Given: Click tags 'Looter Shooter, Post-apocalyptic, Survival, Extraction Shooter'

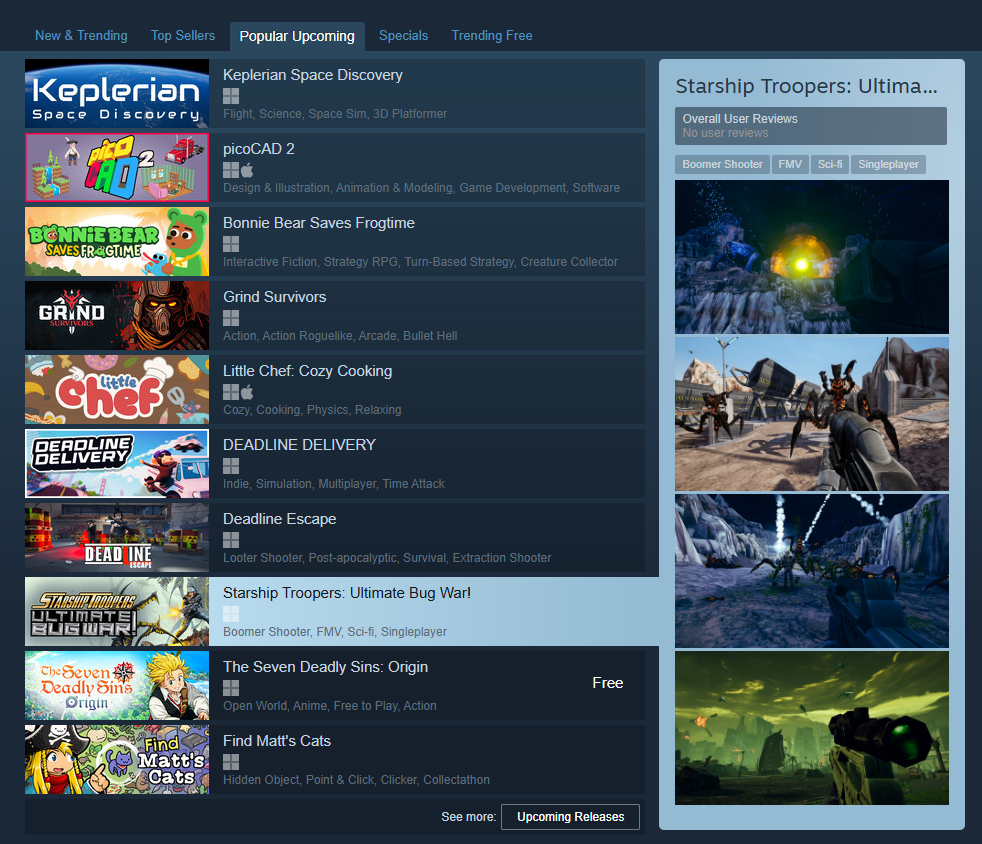Looking at the screenshot, I should click(387, 558).
